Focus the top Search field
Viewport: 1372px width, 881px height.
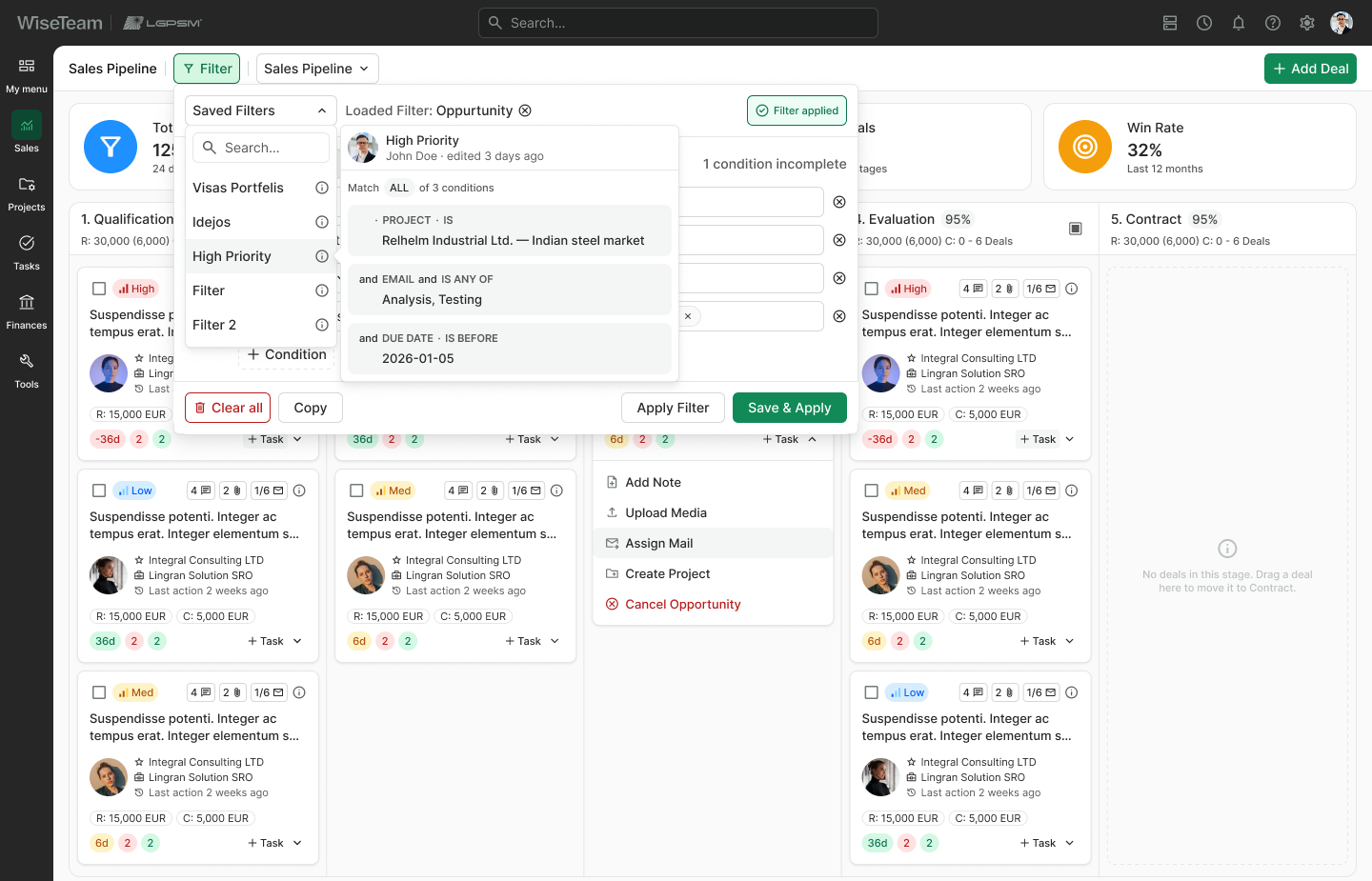tap(678, 23)
